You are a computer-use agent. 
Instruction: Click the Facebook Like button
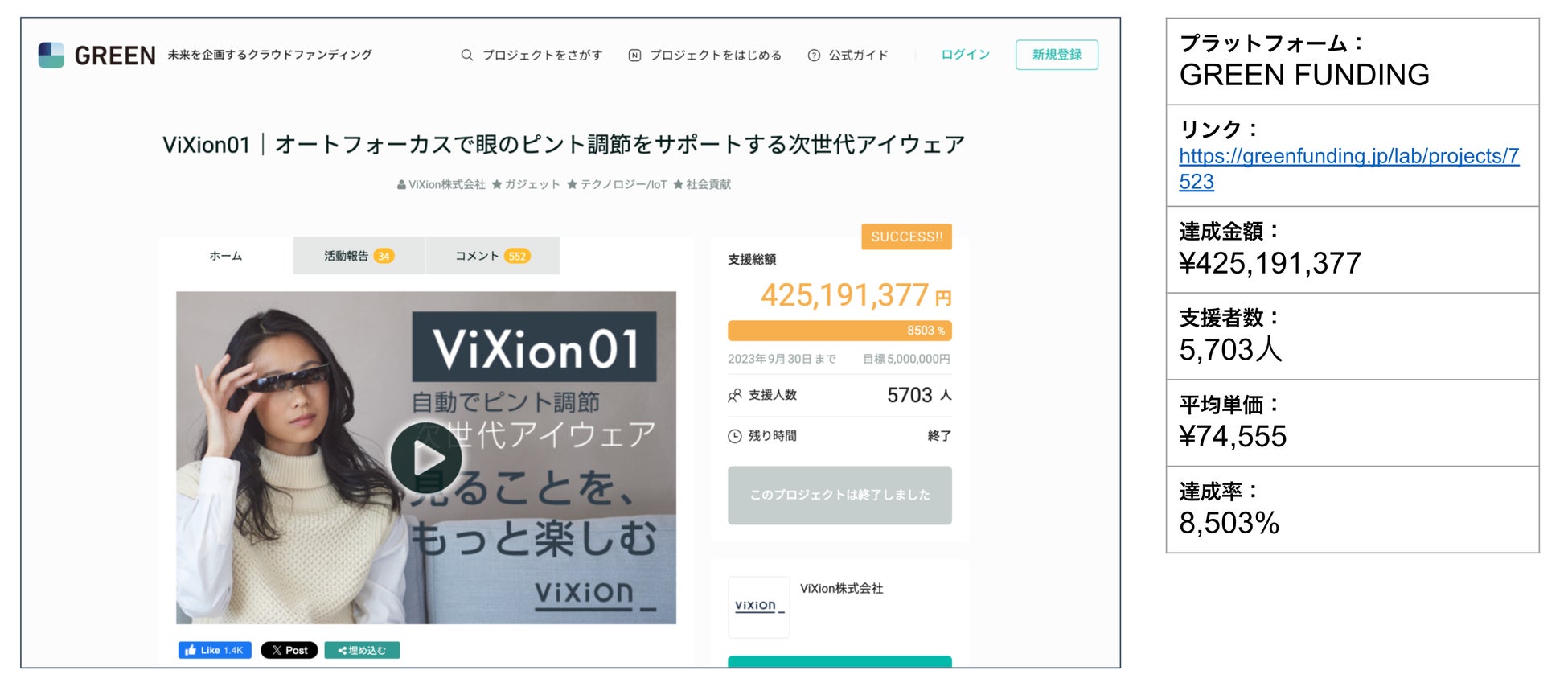coord(215,650)
